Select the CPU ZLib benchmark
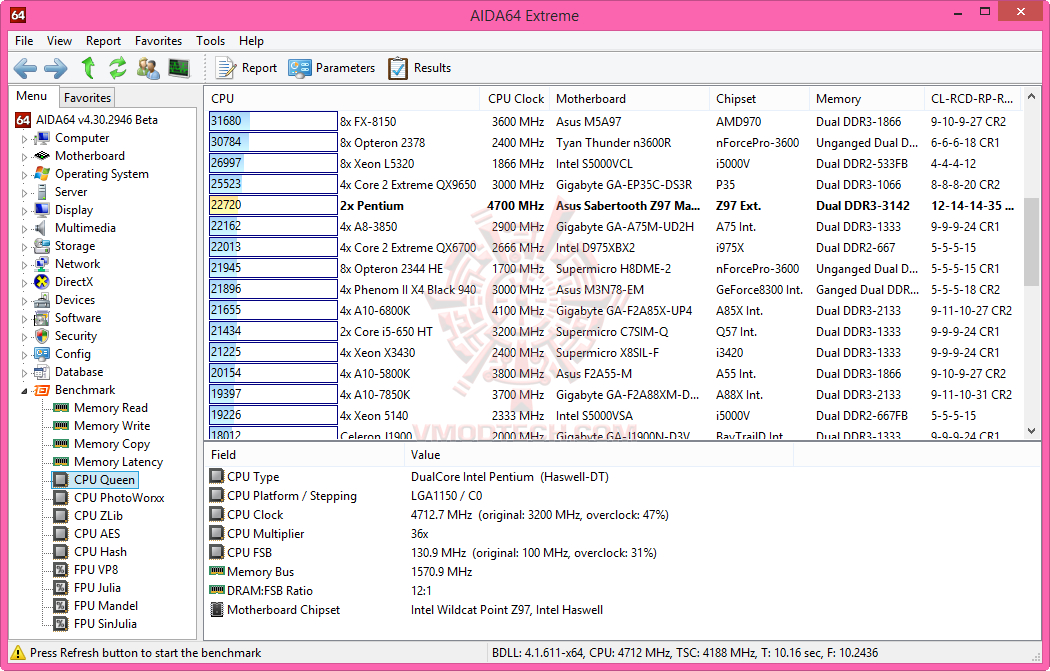The width and height of the screenshot is (1050, 671). point(98,516)
